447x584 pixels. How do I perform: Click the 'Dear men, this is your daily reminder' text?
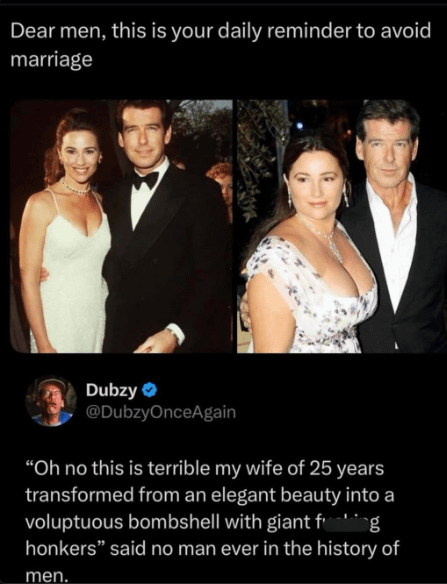[221, 31]
